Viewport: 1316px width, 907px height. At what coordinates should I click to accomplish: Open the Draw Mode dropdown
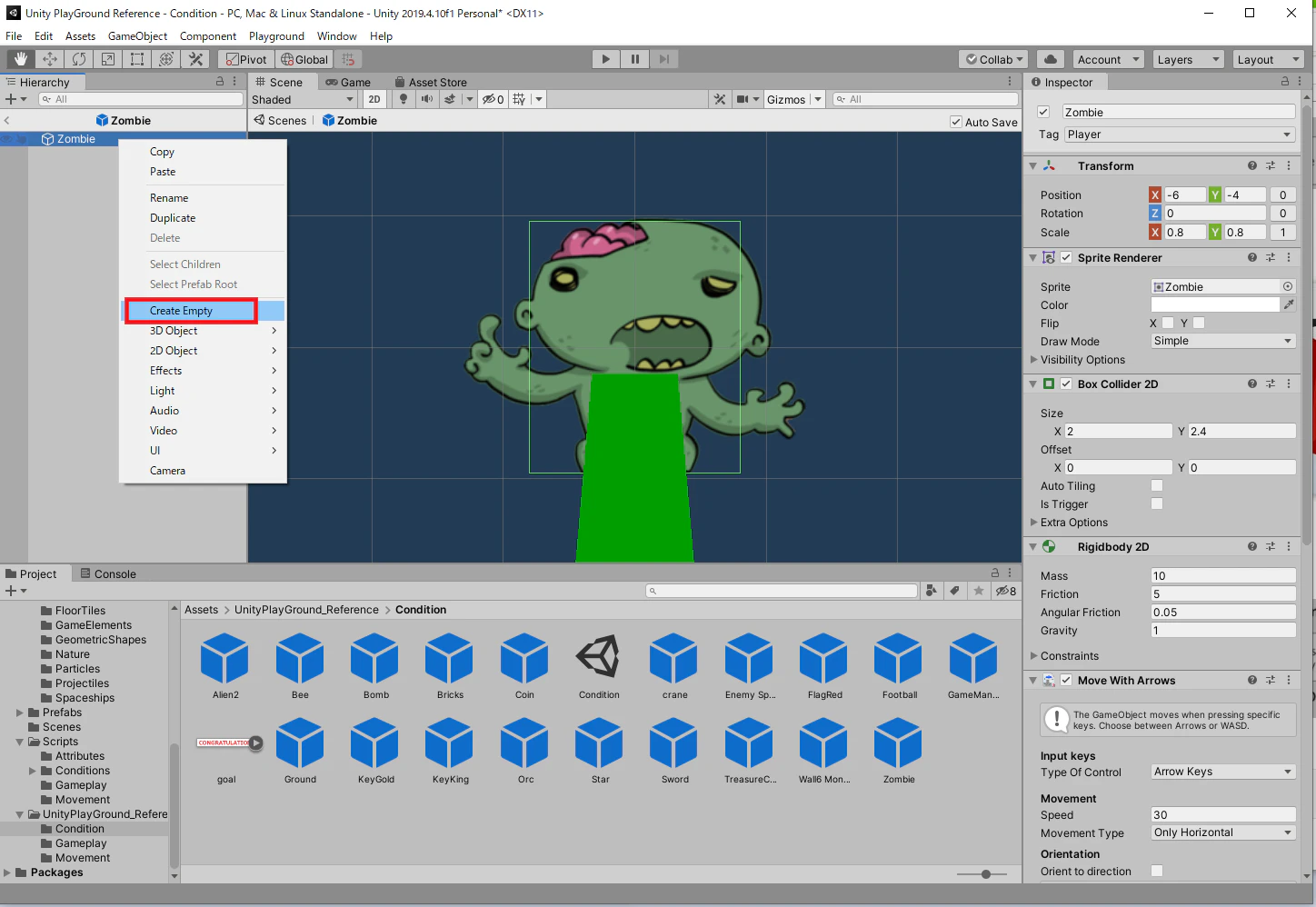(1223, 341)
